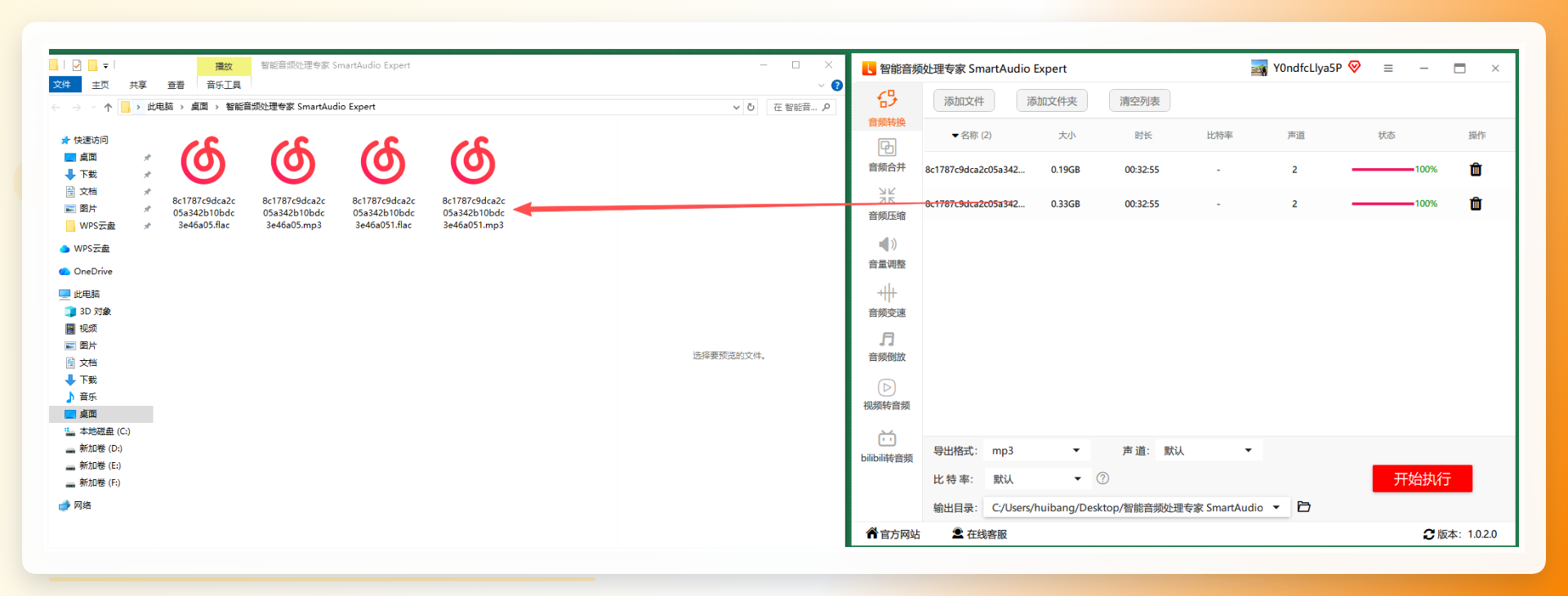
Task: Open the 音频转换 audio conversion tool
Action: pyautogui.click(x=887, y=108)
